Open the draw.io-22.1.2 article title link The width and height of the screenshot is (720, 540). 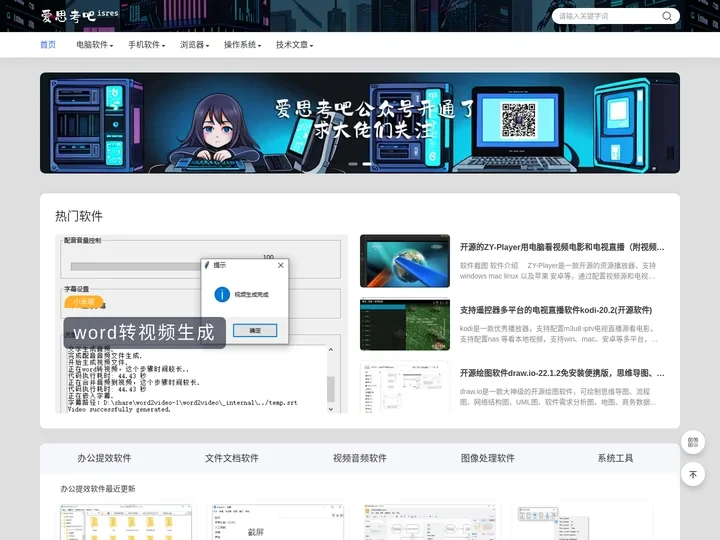pyautogui.click(x=562, y=373)
